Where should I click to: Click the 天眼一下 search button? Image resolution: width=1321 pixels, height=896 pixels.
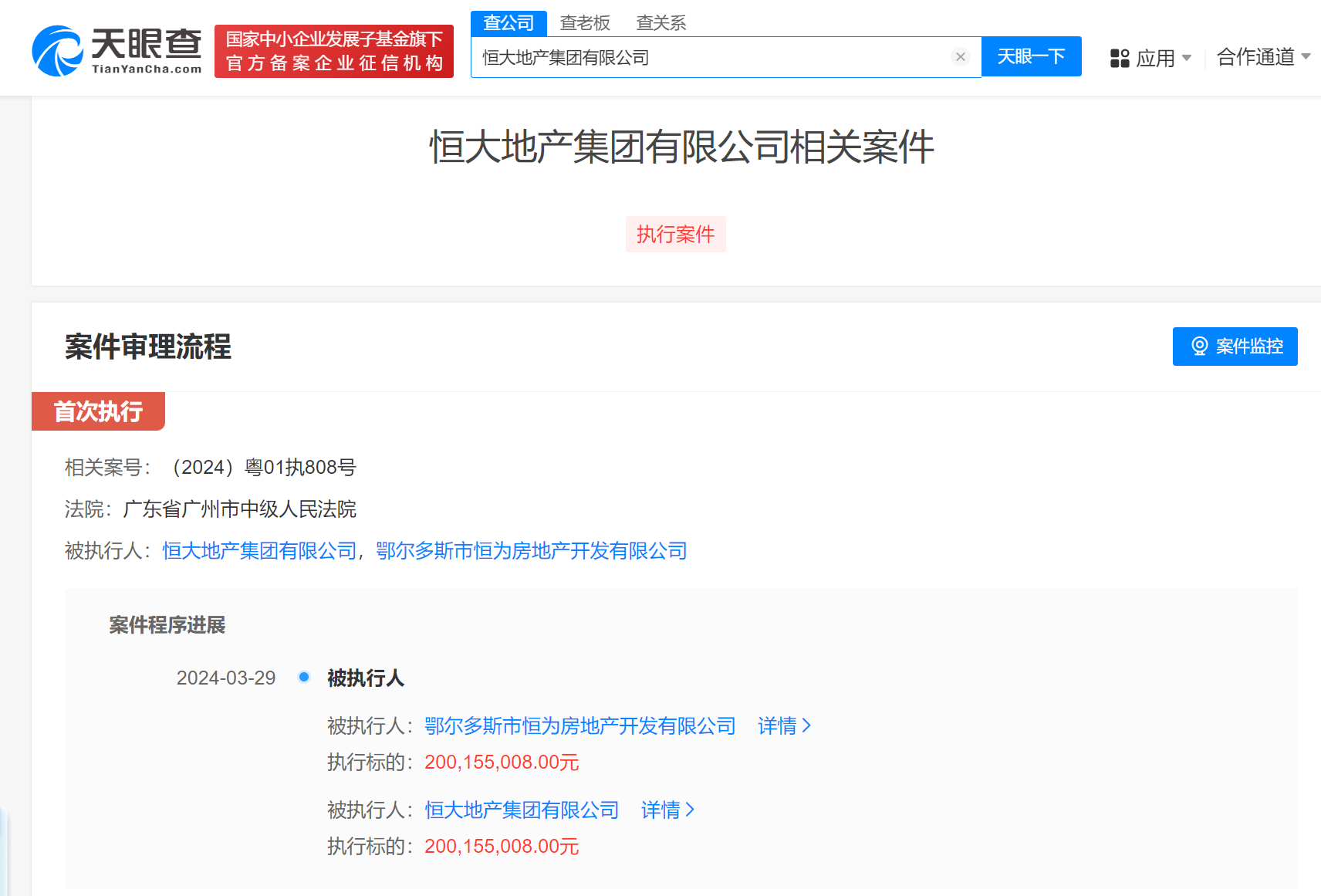pyautogui.click(x=1031, y=56)
